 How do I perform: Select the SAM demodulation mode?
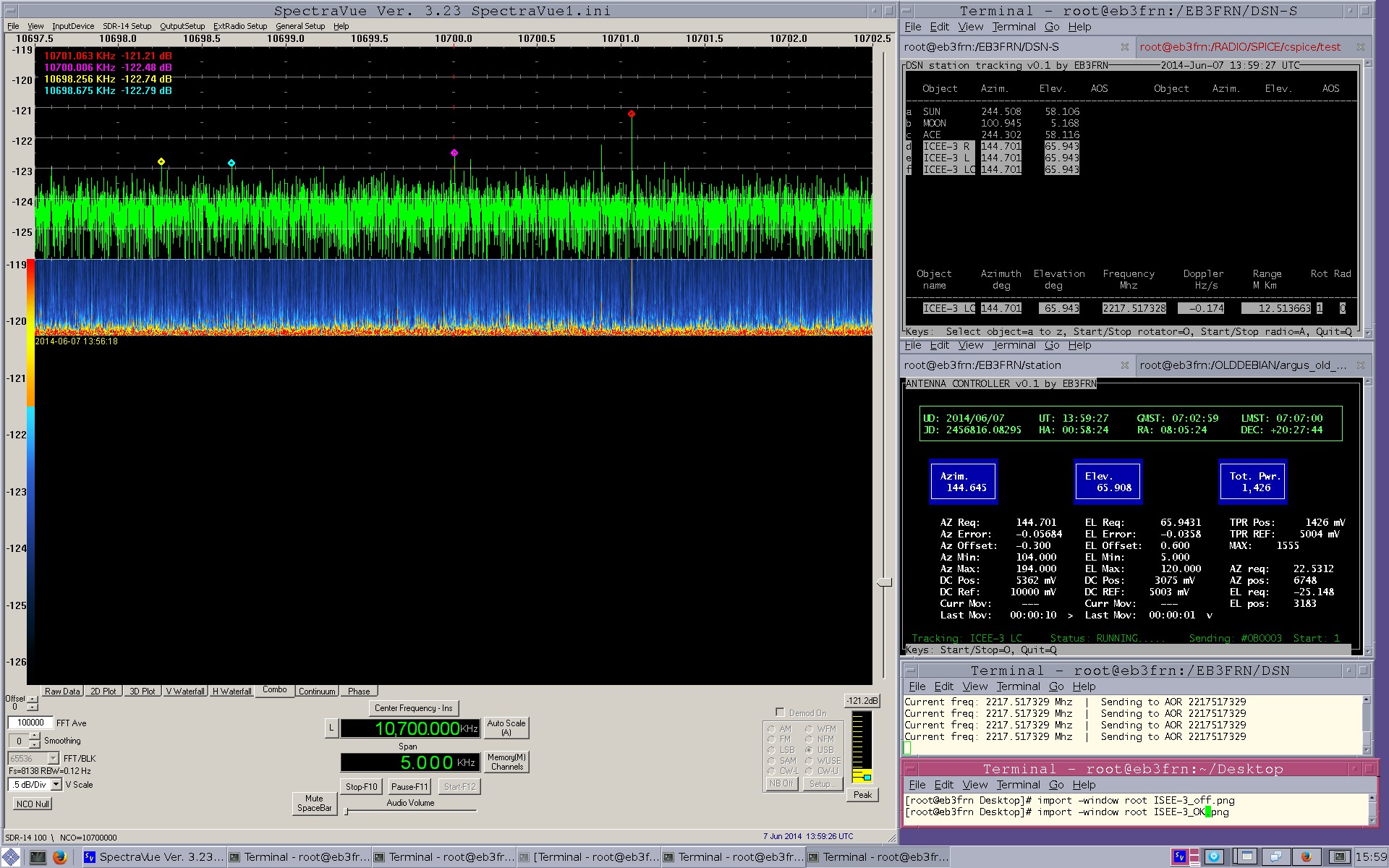pyautogui.click(x=771, y=761)
